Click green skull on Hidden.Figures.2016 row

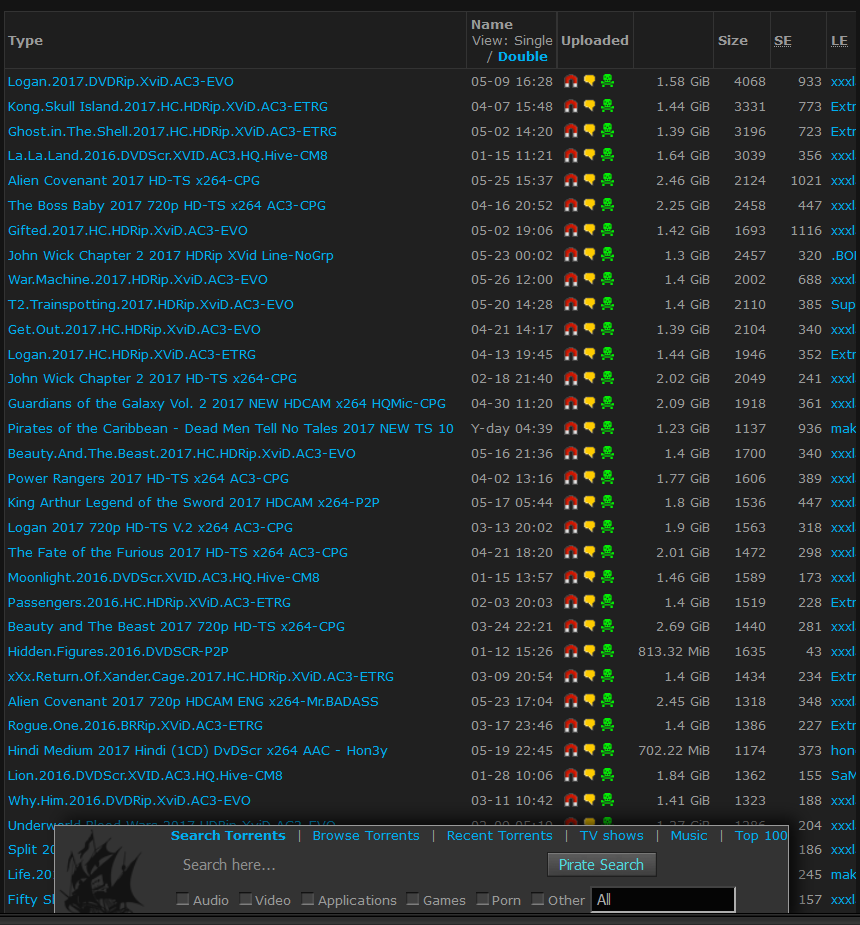coord(608,651)
